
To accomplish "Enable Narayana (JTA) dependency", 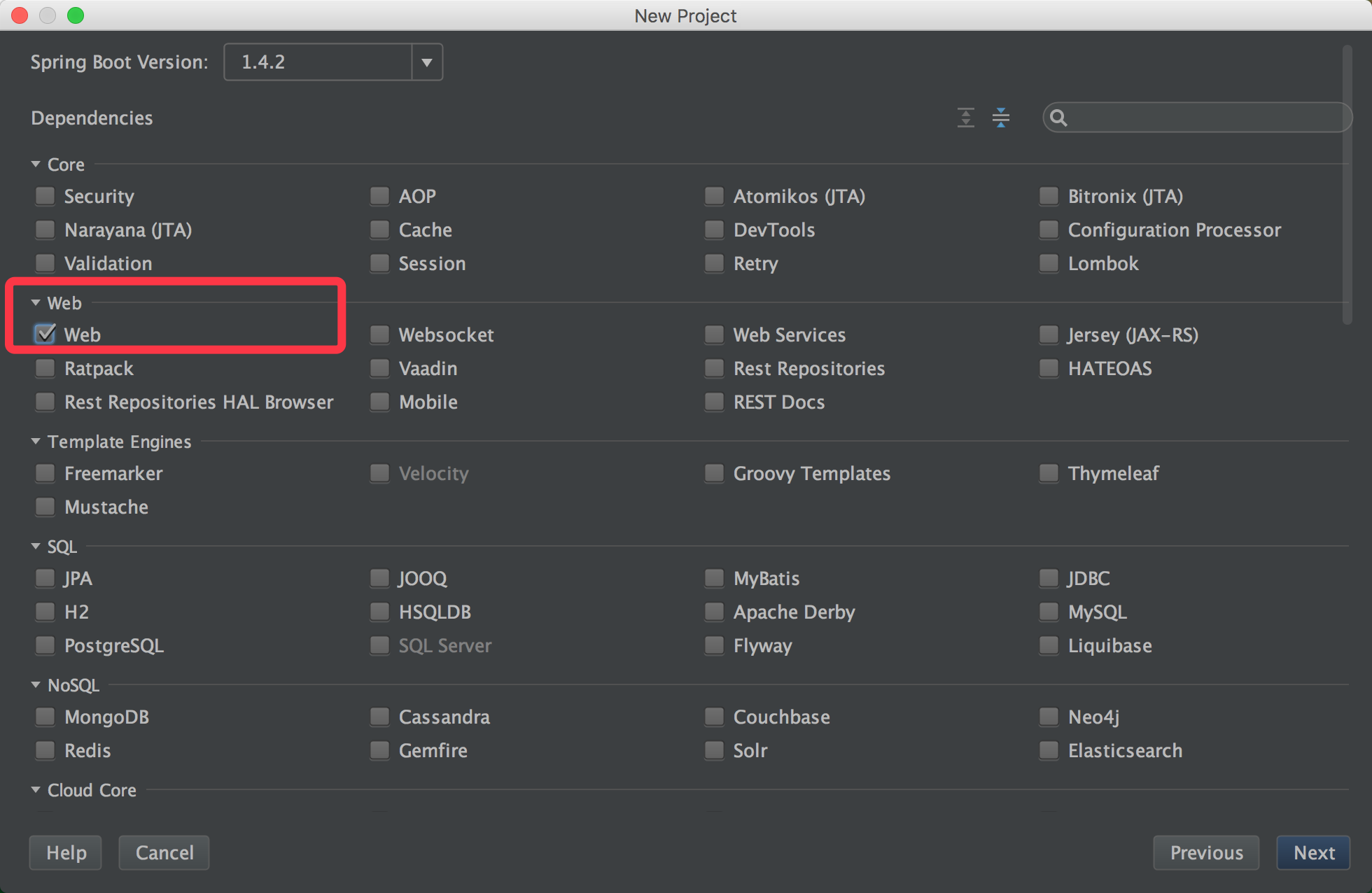I will pos(45,230).
